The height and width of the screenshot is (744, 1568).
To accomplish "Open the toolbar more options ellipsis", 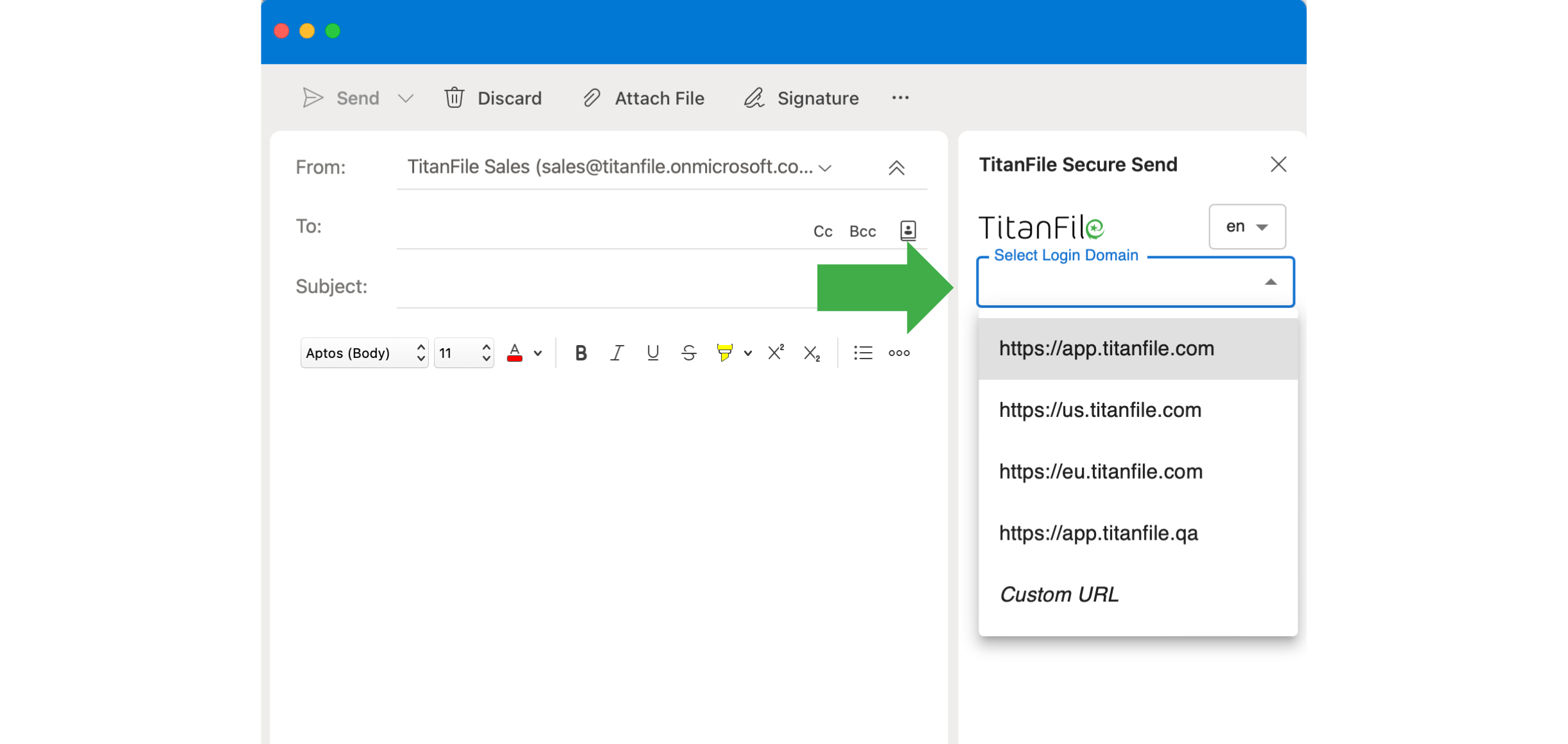I will [900, 98].
